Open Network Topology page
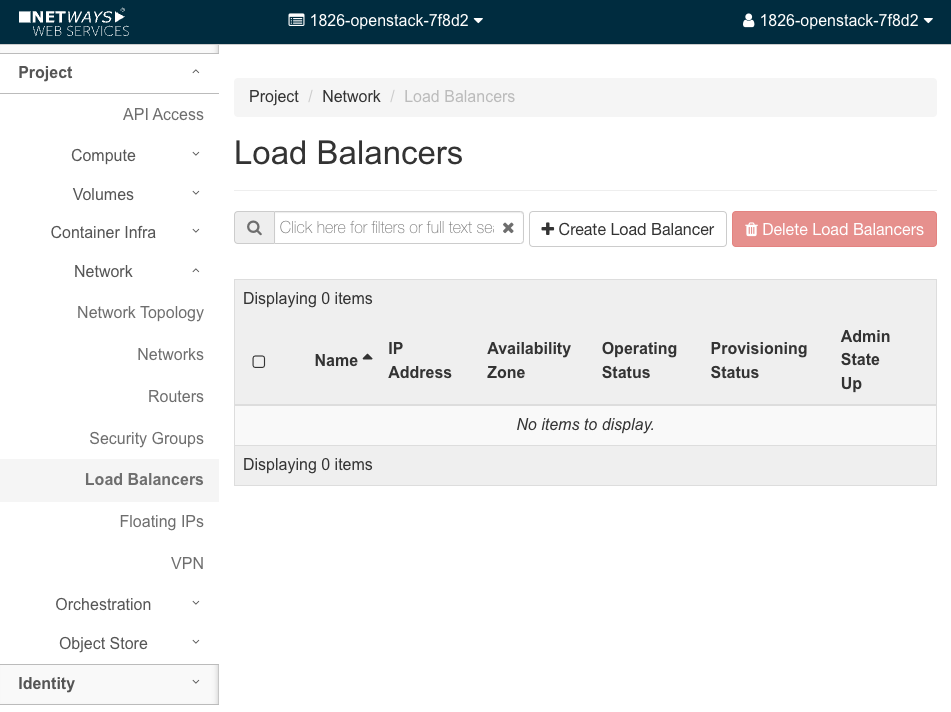 click(140, 313)
